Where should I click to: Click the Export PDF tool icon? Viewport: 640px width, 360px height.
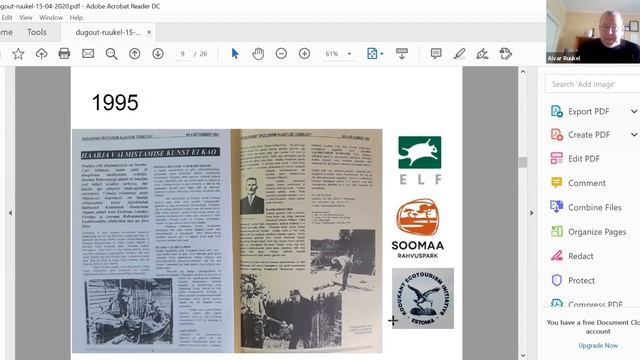click(x=557, y=111)
